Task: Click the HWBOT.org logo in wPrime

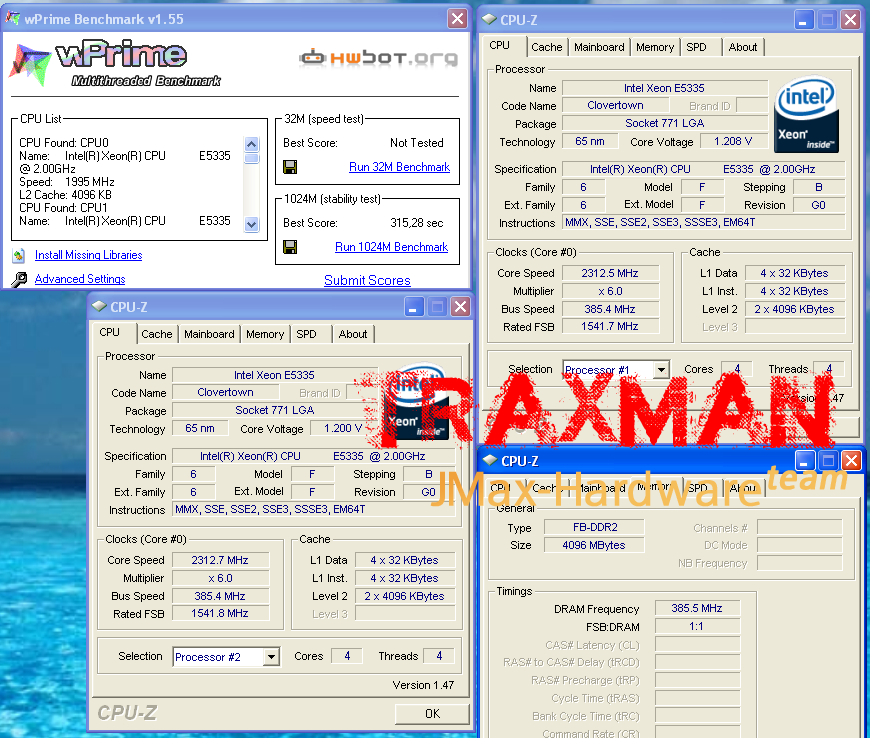Action: pyautogui.click(x=379, y=57)
